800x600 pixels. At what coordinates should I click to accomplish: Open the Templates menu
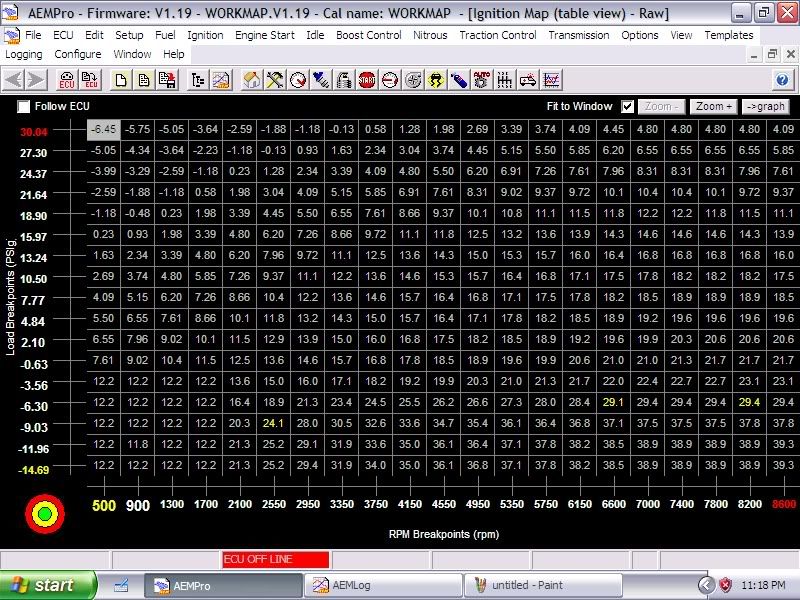tap(729, 35)
